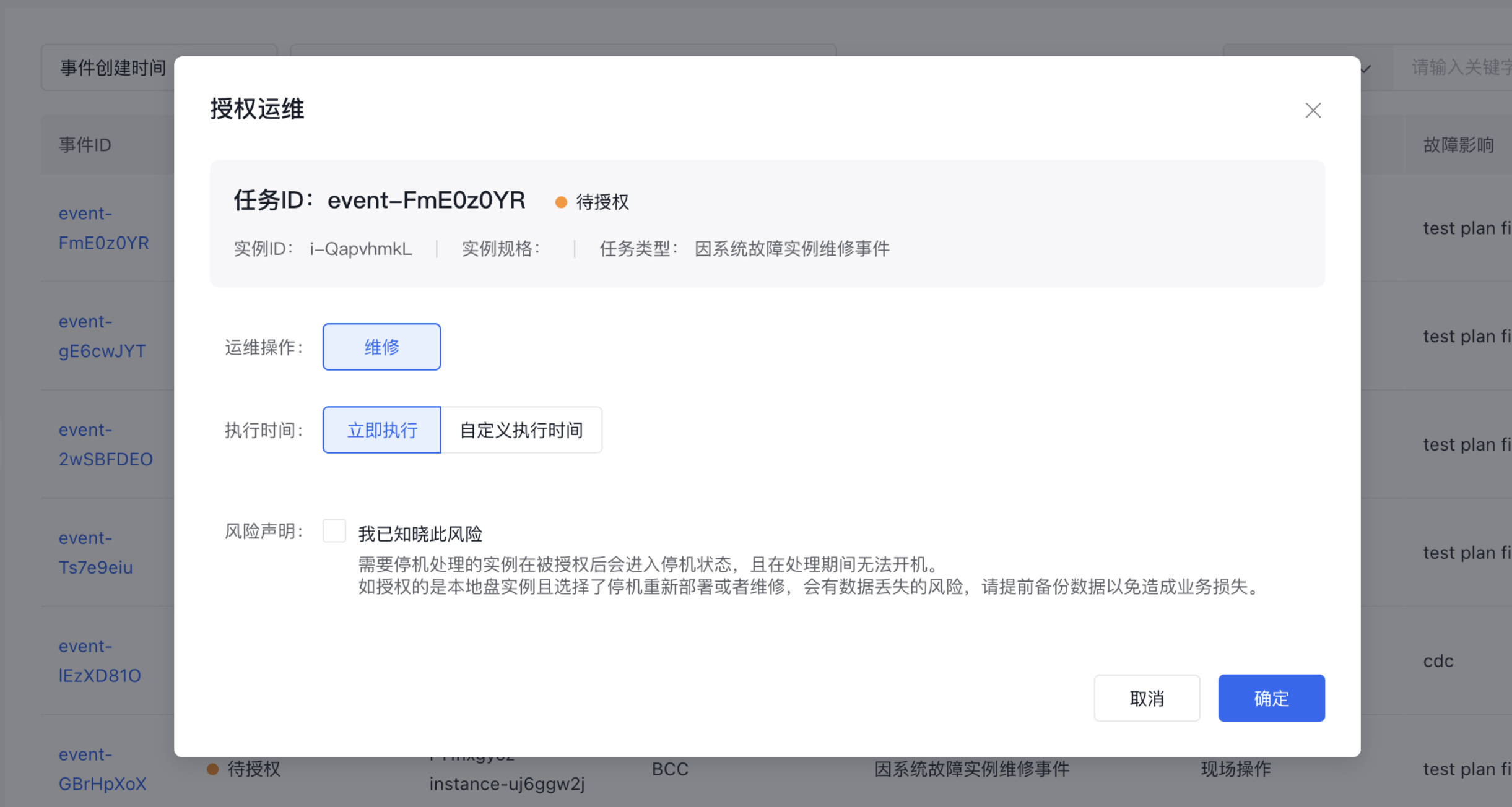Click the dropdown chevron beside the search field
Image resolution: width=1512 pixels, height=807 pixels.
pos(1366,68)
